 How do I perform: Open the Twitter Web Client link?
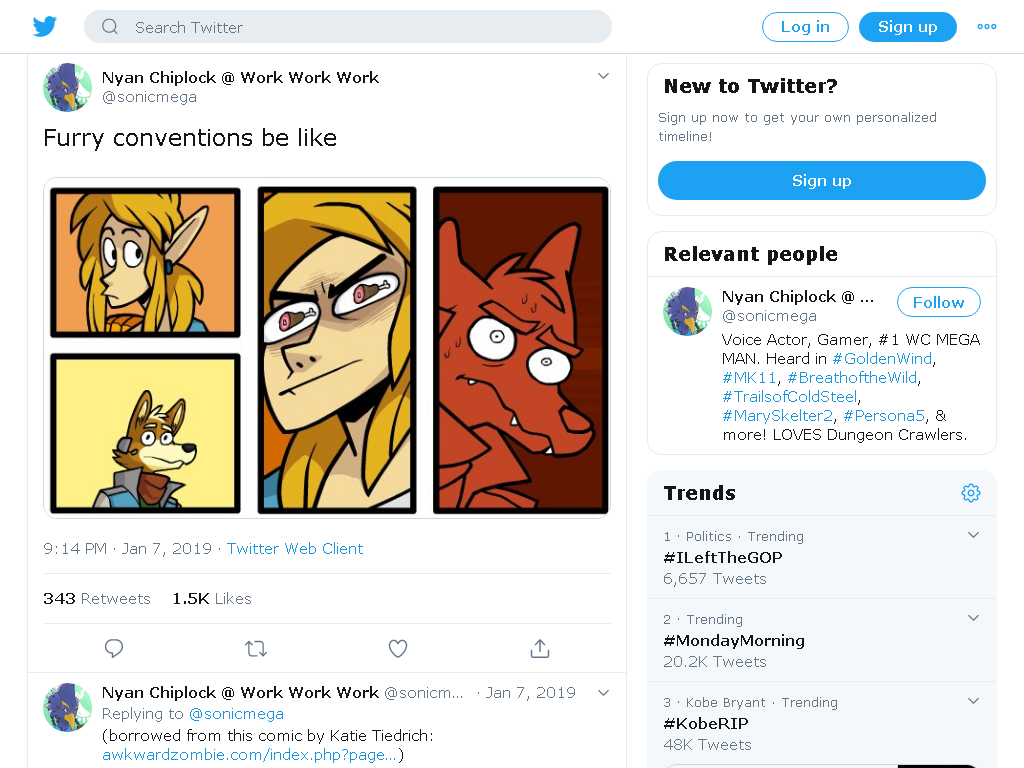click(x=295, y=549)
